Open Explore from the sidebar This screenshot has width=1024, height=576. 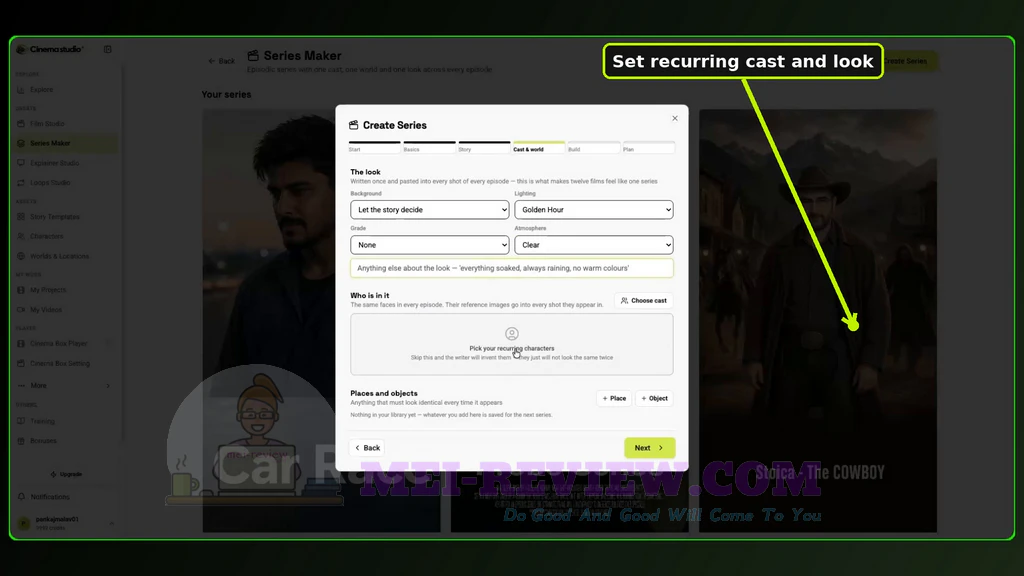click(x=41, y=89)
